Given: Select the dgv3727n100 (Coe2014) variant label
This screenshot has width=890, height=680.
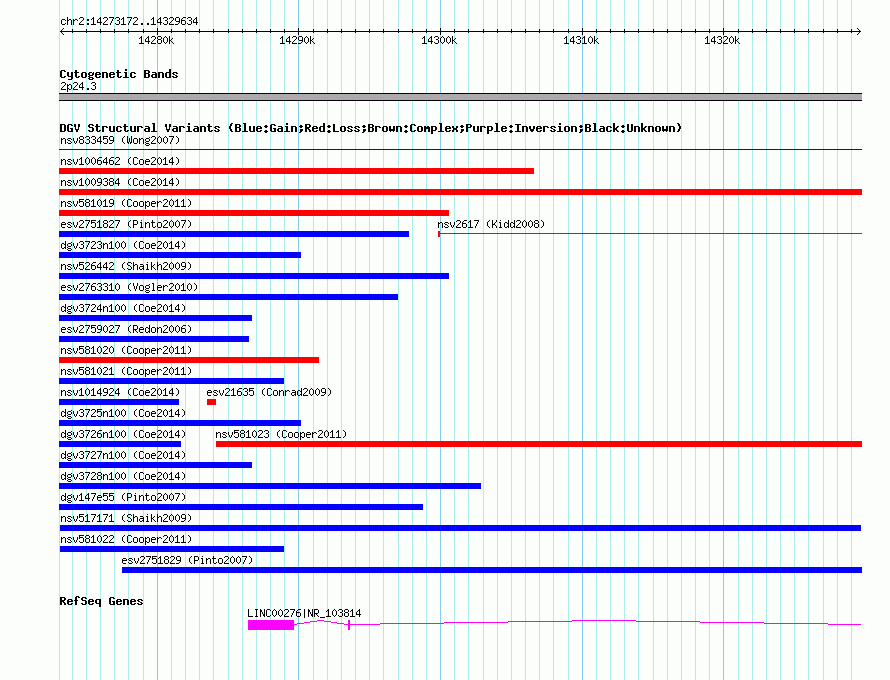Looking at the screenshot, I should point(123,455).
